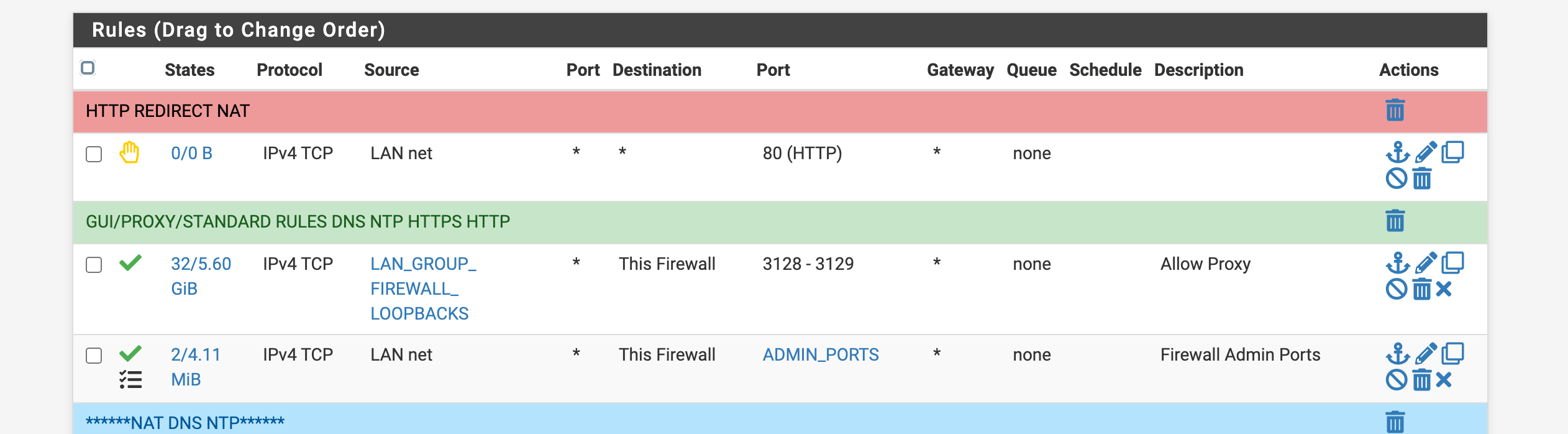Open the ADMIN_PORTS alias link
The image size is (1568, 434).
click(x=820, y=354)
